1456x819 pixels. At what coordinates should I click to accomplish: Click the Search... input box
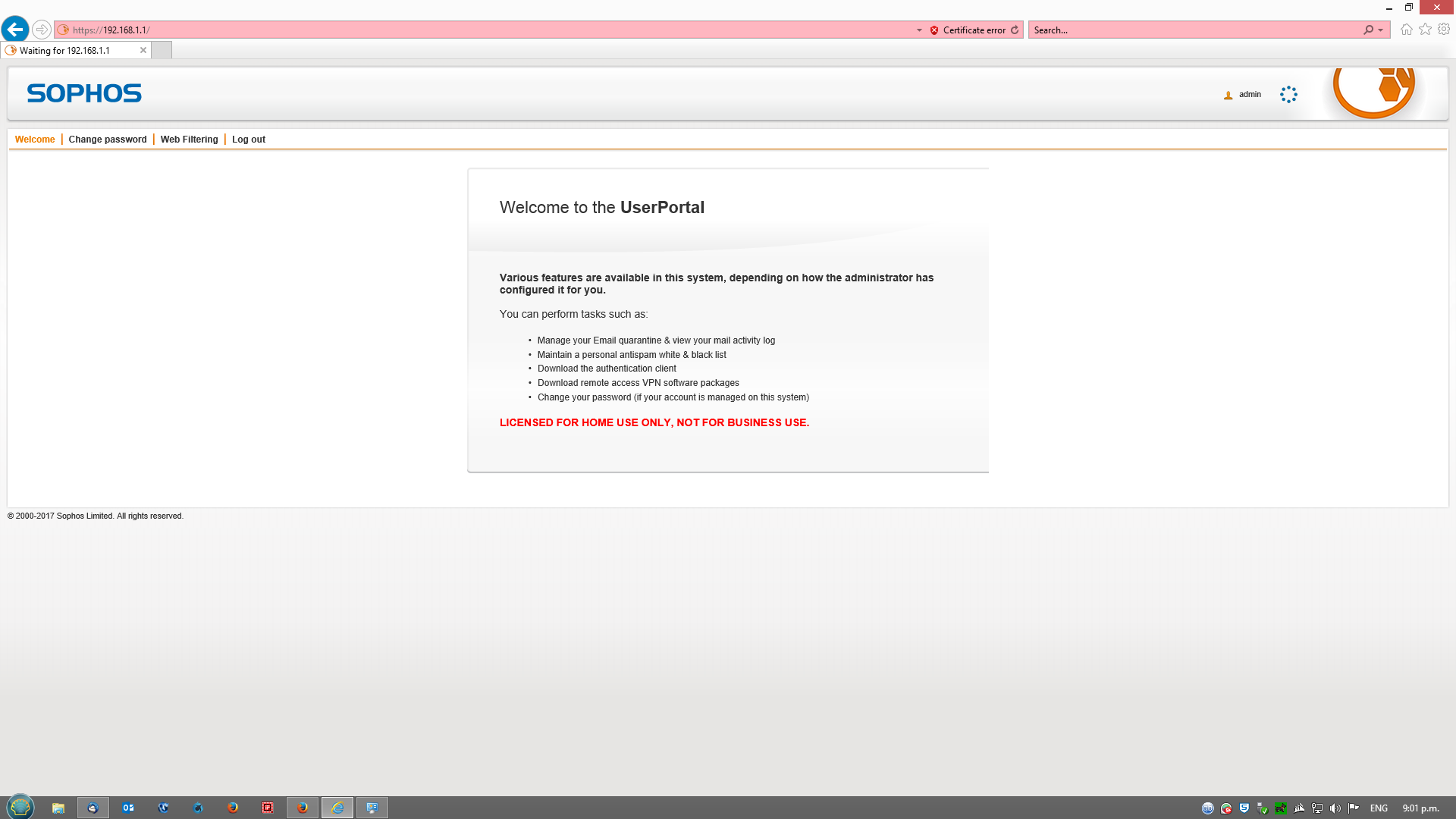coord(1196,30)
